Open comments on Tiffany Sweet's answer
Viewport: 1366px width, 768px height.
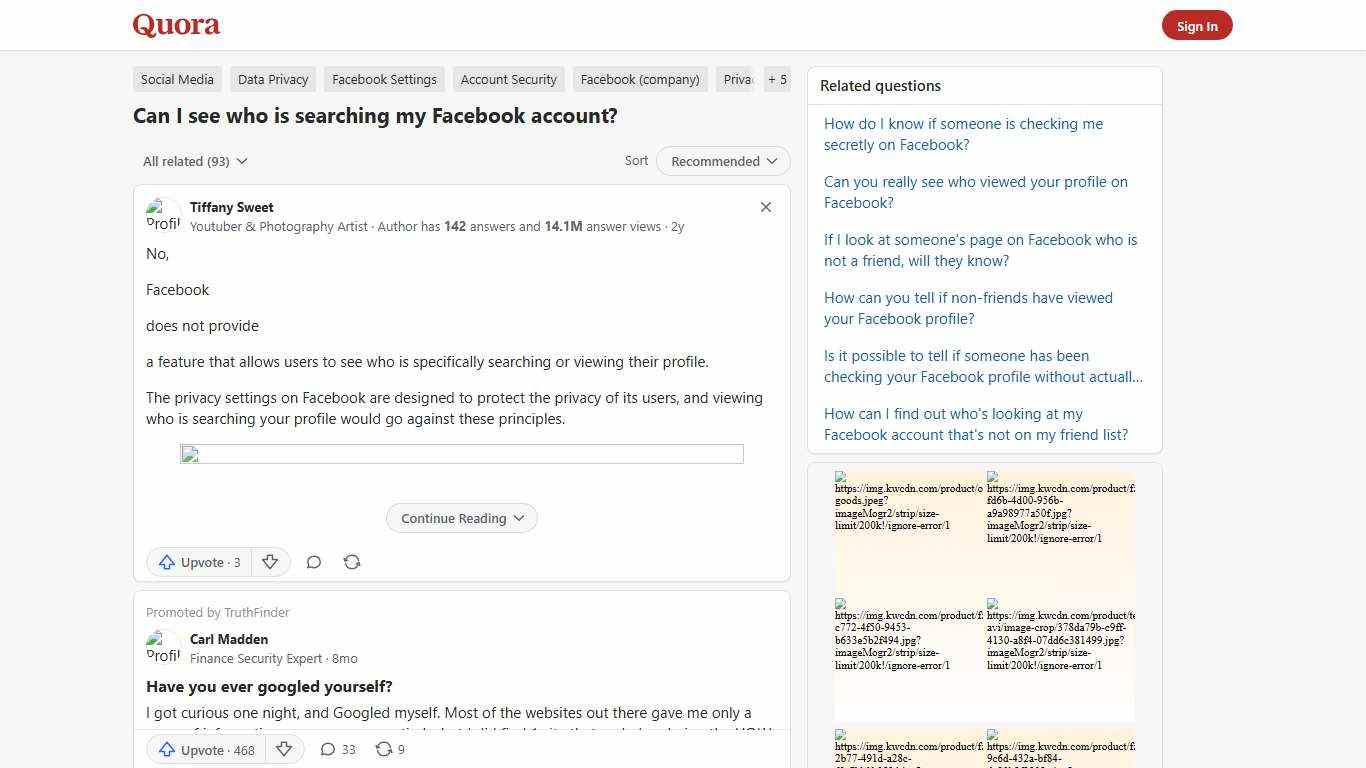pyautogui.click(x=313, y=562)
